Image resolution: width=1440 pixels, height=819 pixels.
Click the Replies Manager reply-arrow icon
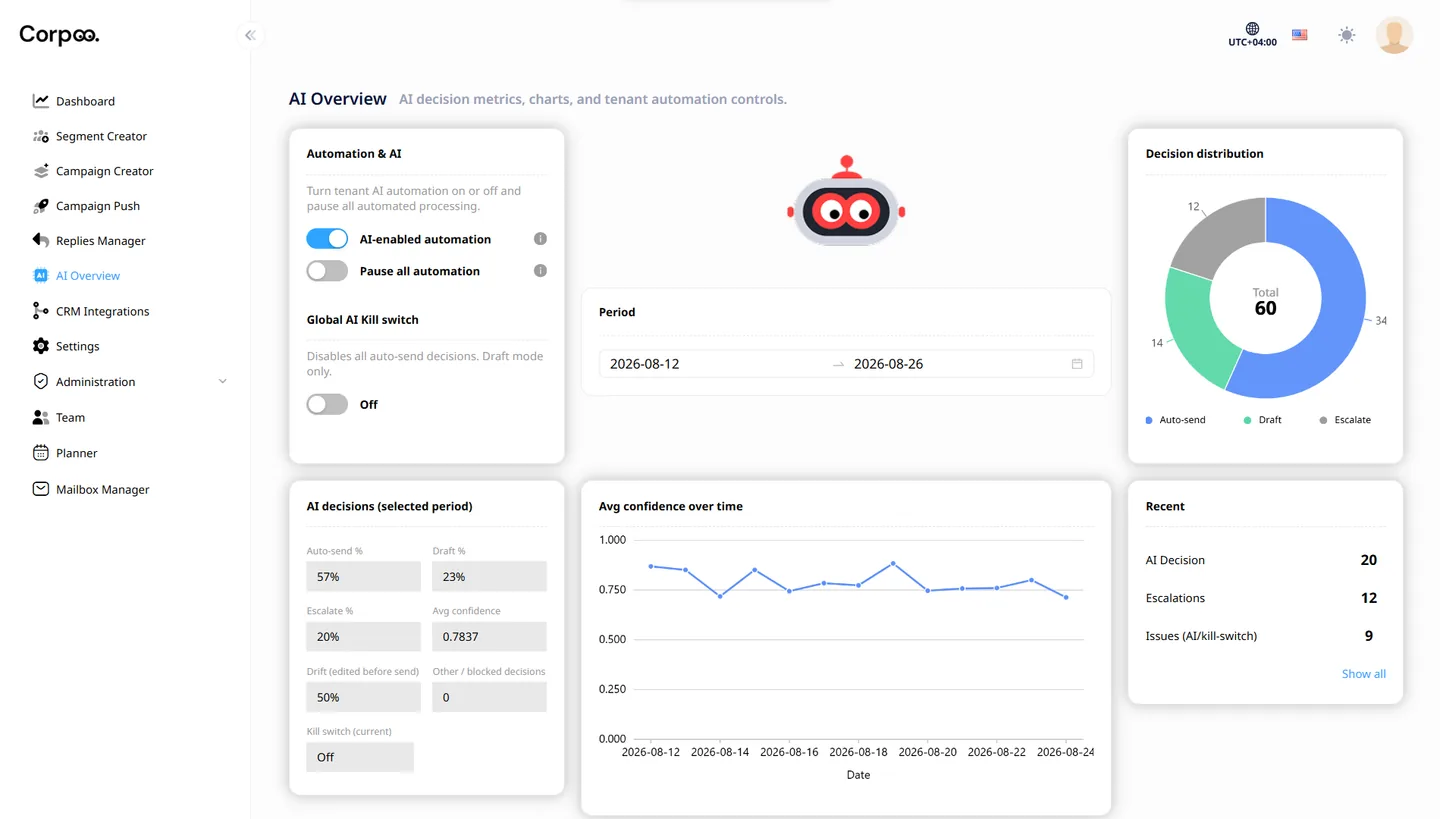(40, 241)
